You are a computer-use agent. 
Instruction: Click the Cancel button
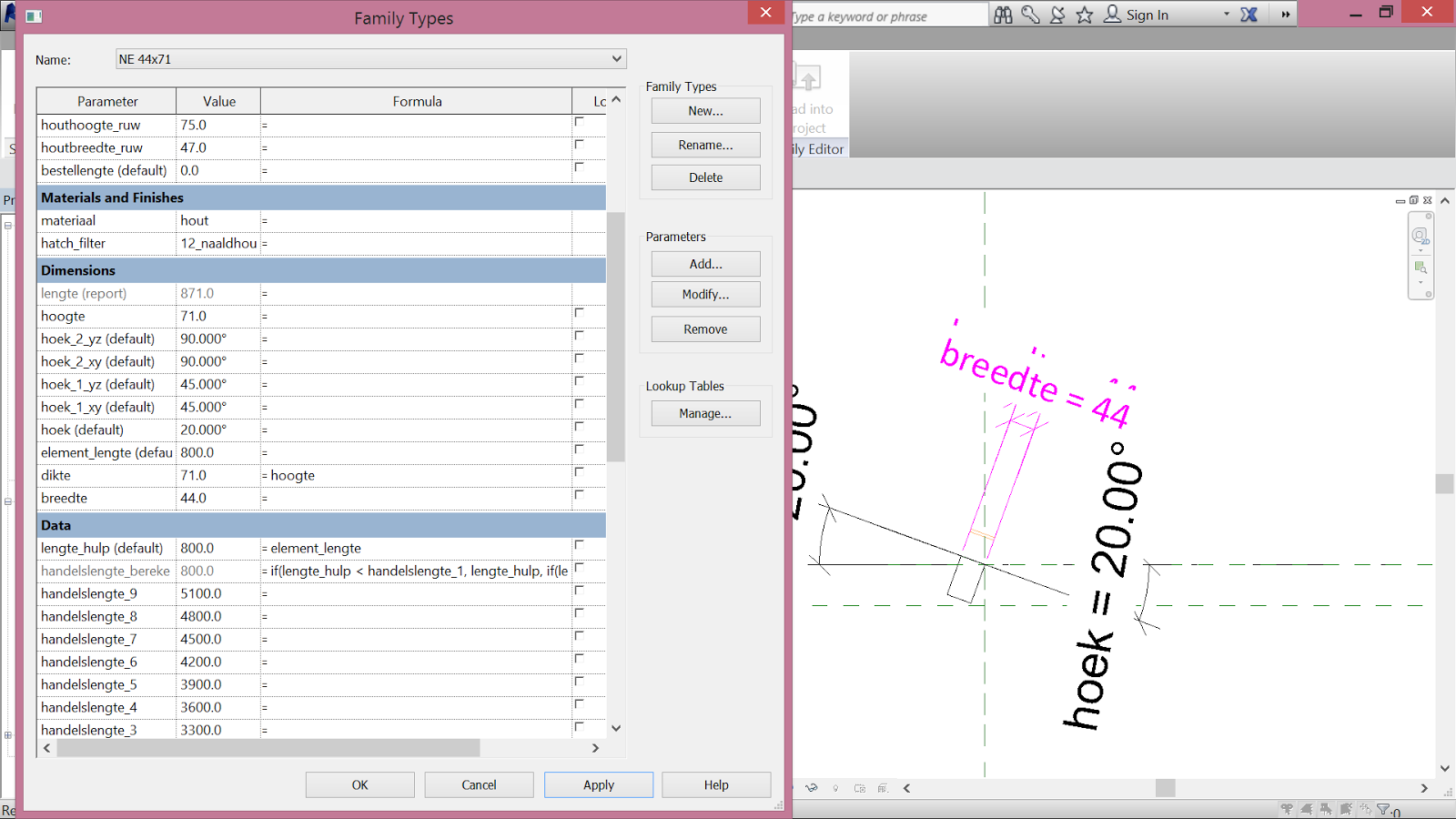pyautogui.click(x=480, y=785)
